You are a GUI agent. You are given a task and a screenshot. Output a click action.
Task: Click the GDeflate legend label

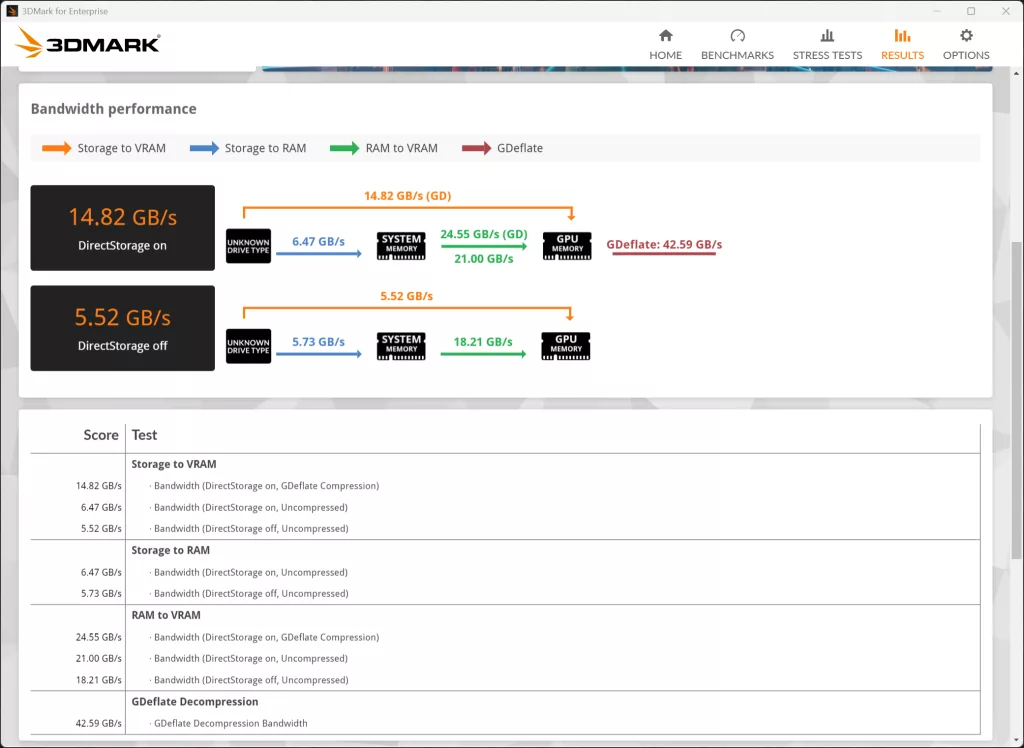pos(520,148)
